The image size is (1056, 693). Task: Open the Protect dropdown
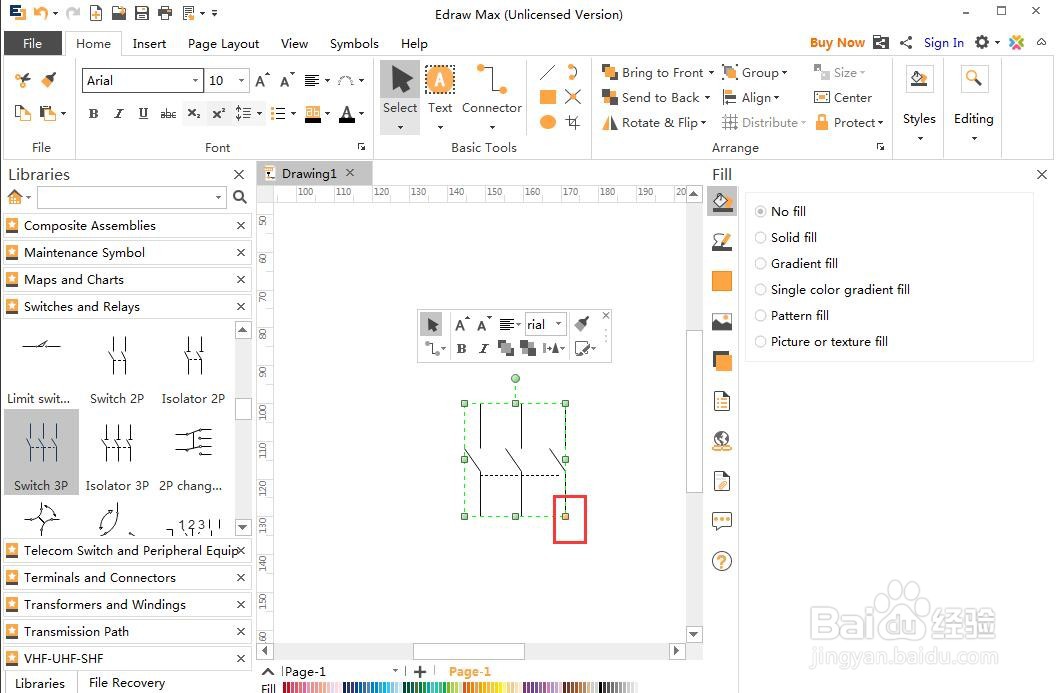[x=849, y=123]
